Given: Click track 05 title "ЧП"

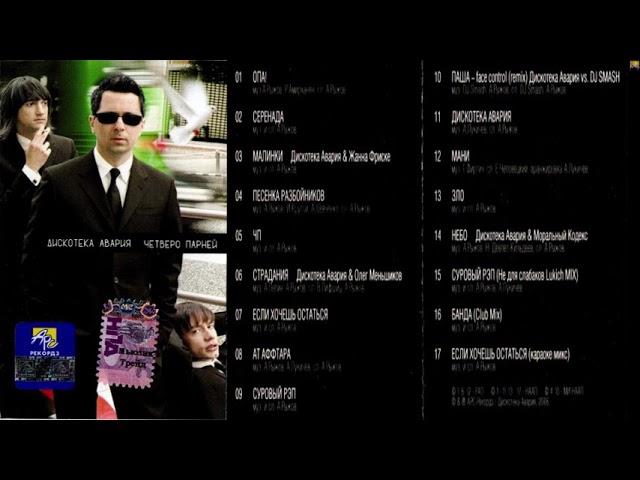Looking at the screenshot, I should (x=257, y=236).
